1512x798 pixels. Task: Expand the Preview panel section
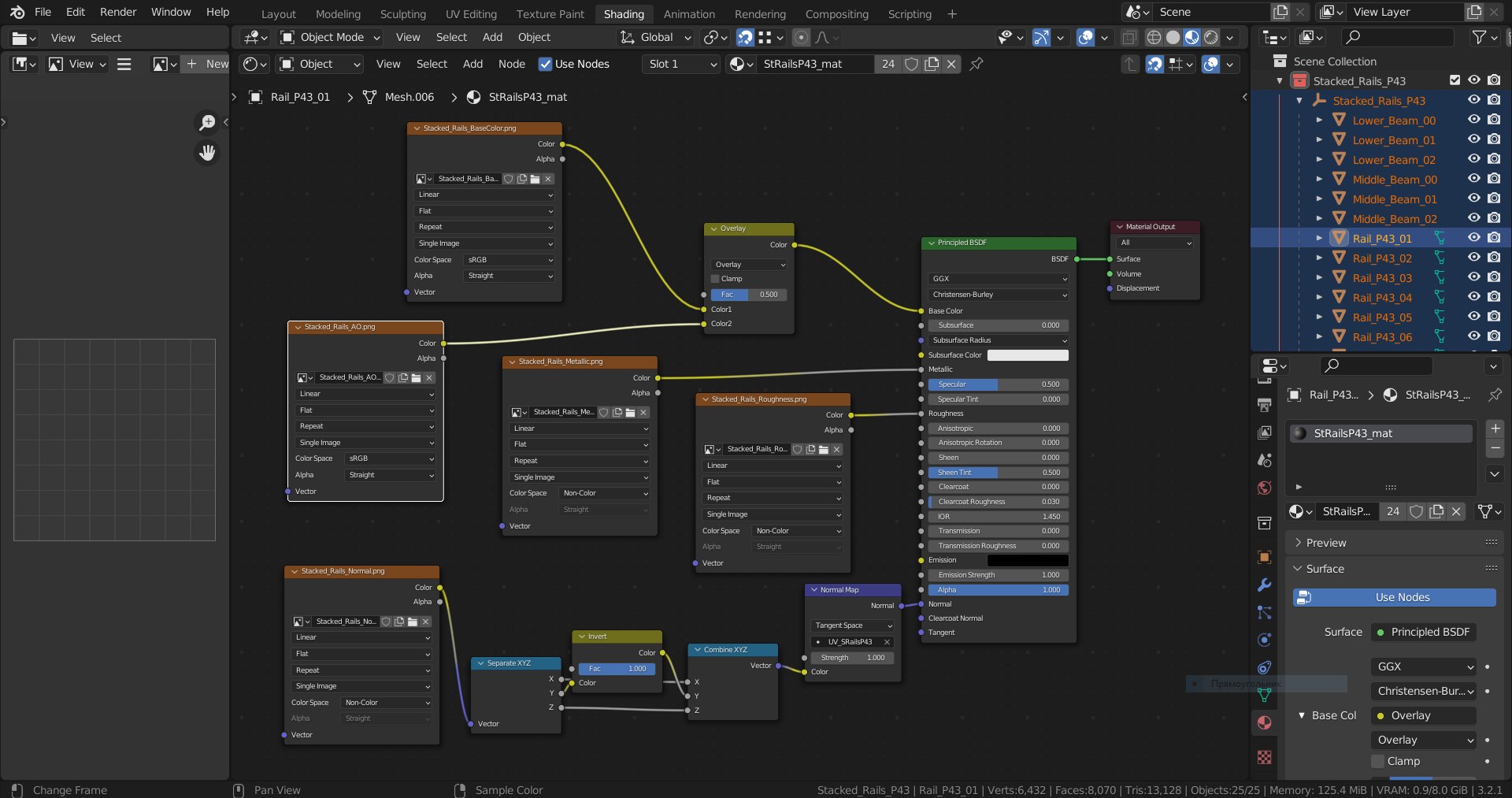tap(1326, 543)
